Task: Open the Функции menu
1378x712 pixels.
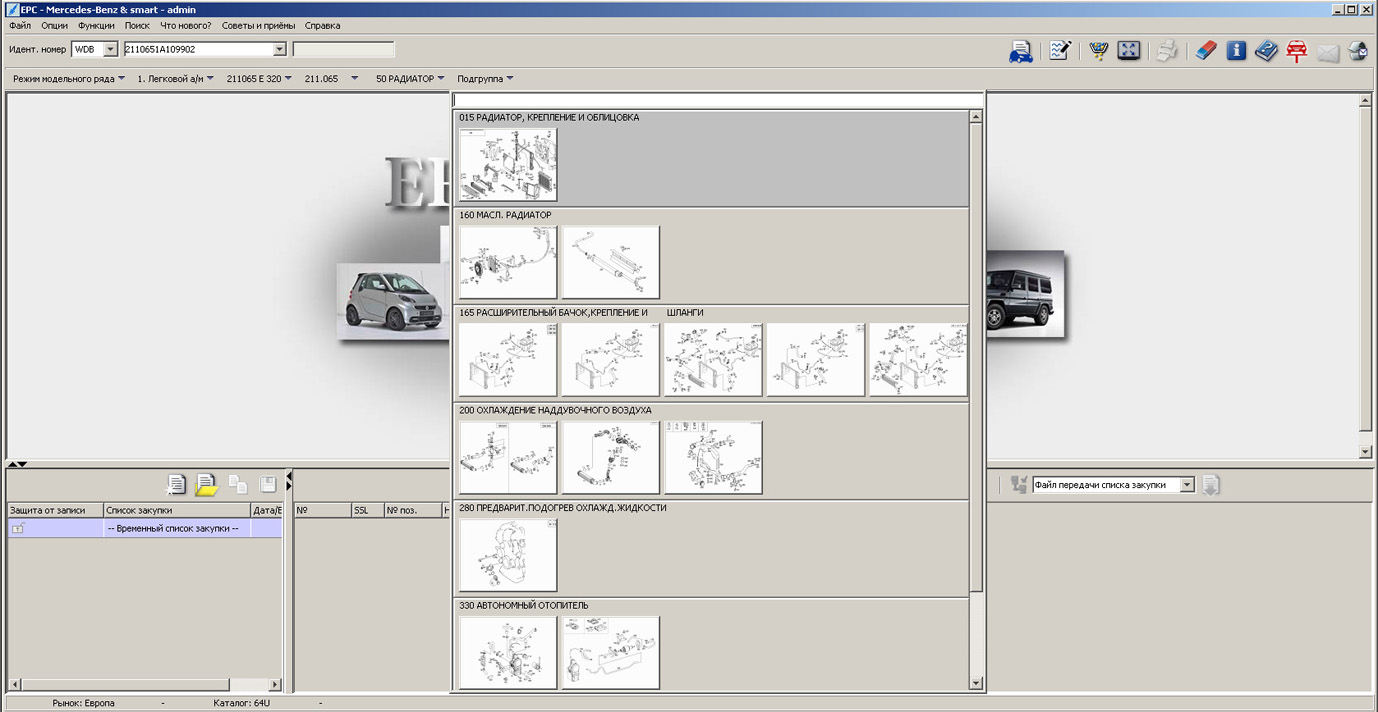Action: point(96,25)
